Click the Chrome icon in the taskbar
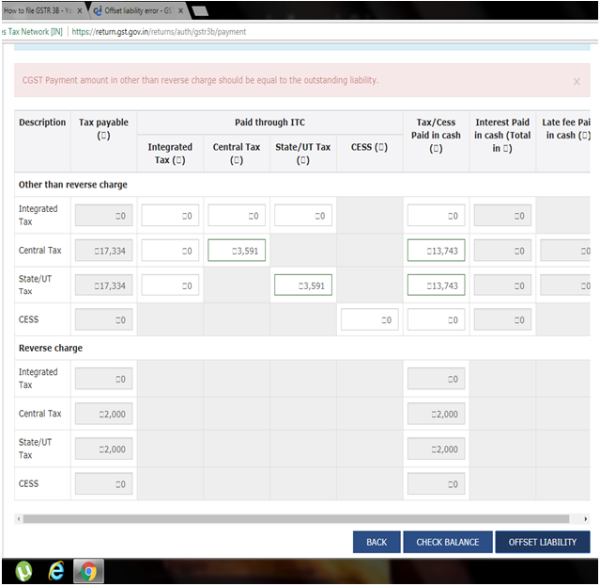Viewport: 600px width, 586px height. pos(89,571)
